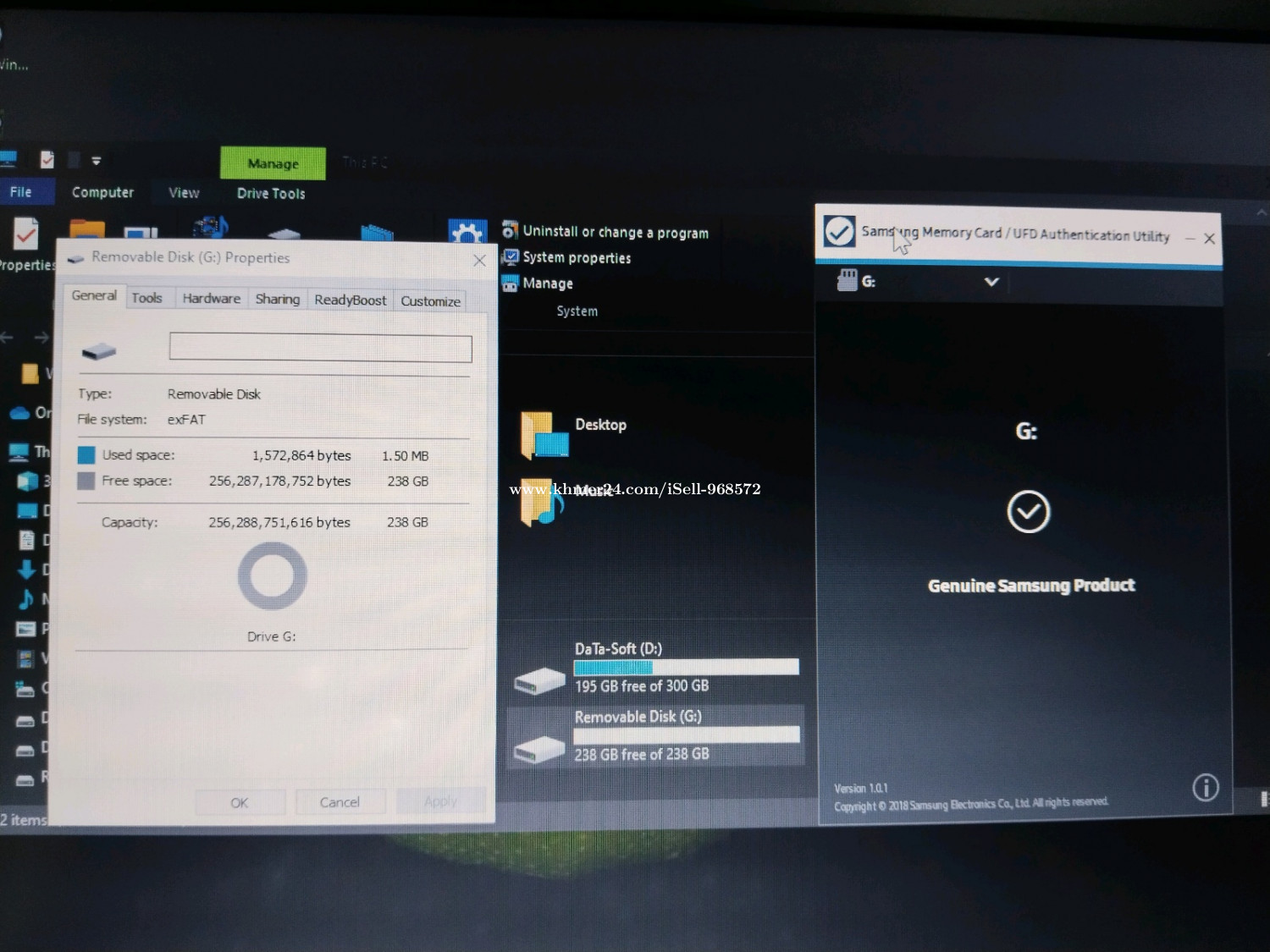Open the File menu
This screenshot has width=1270, height=952.
(21, 192)
